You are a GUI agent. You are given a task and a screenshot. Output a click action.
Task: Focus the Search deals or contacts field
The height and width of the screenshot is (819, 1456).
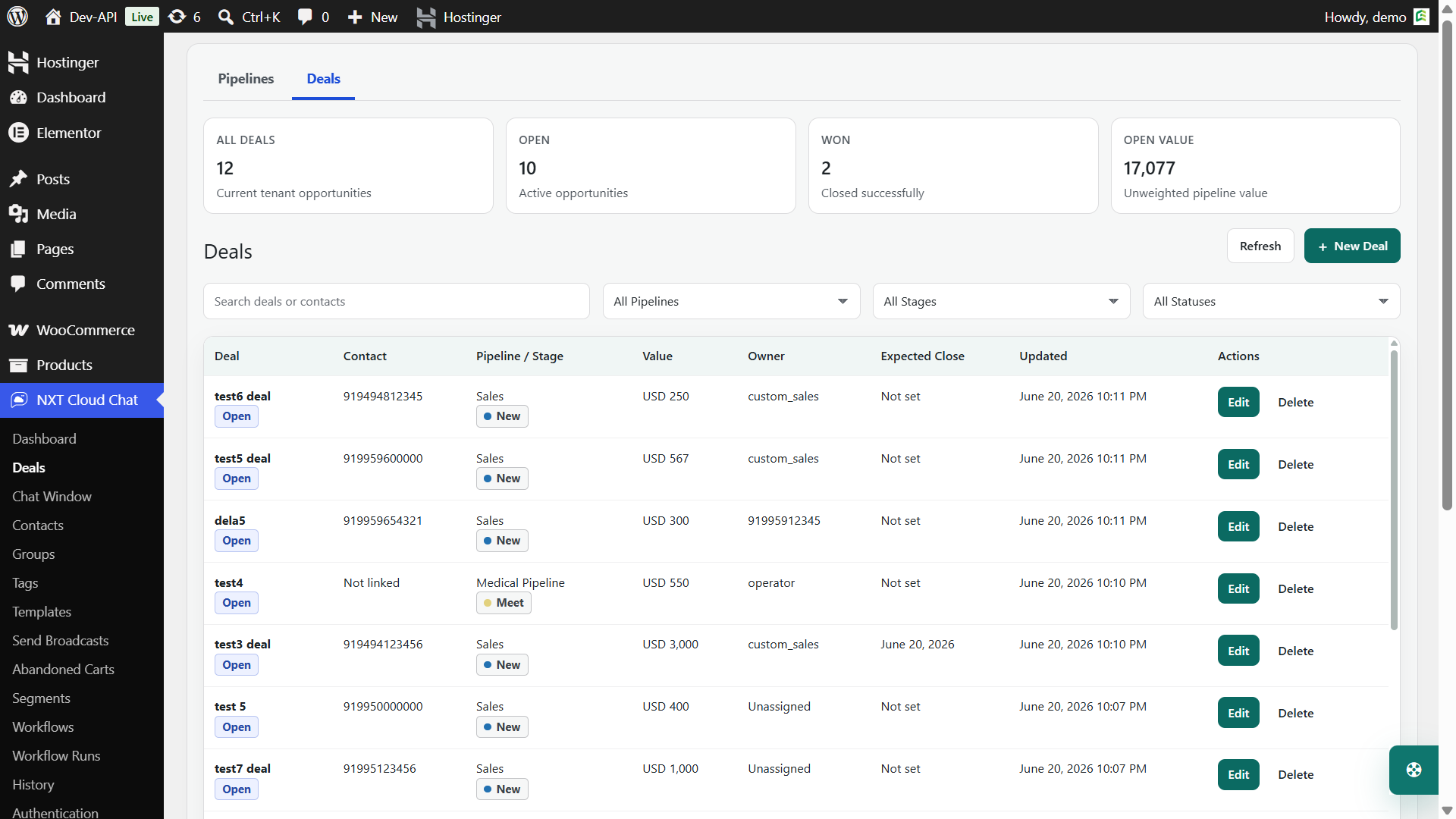(x=396, y=301)
